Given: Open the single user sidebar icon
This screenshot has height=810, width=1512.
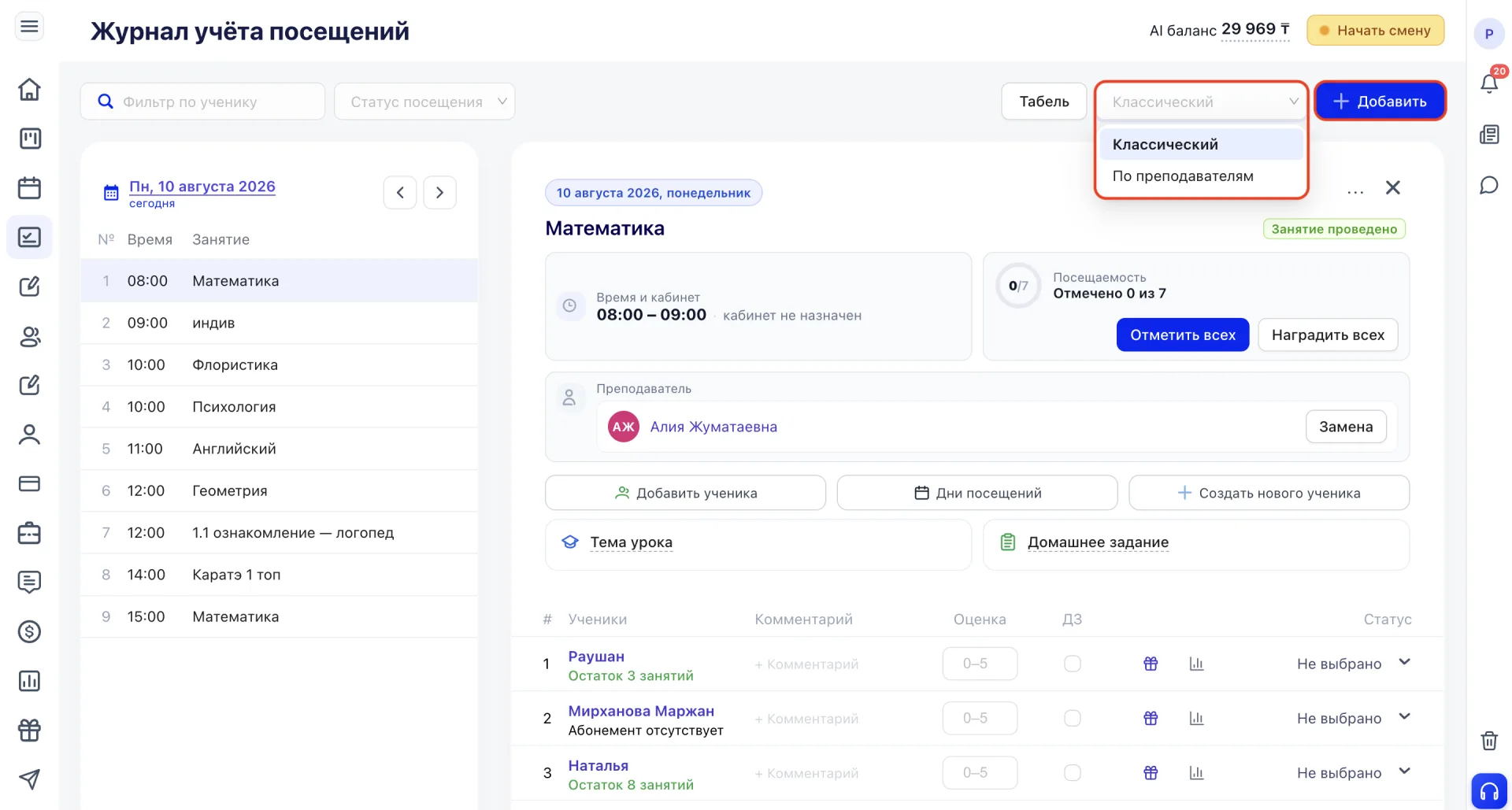Looking at the screenshot, I should 29,435.
